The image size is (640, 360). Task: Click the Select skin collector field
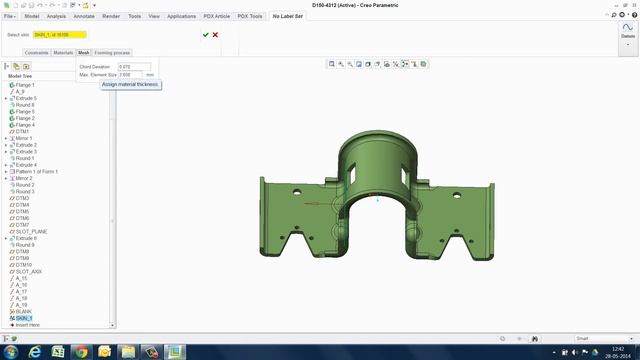pos(60,35)
